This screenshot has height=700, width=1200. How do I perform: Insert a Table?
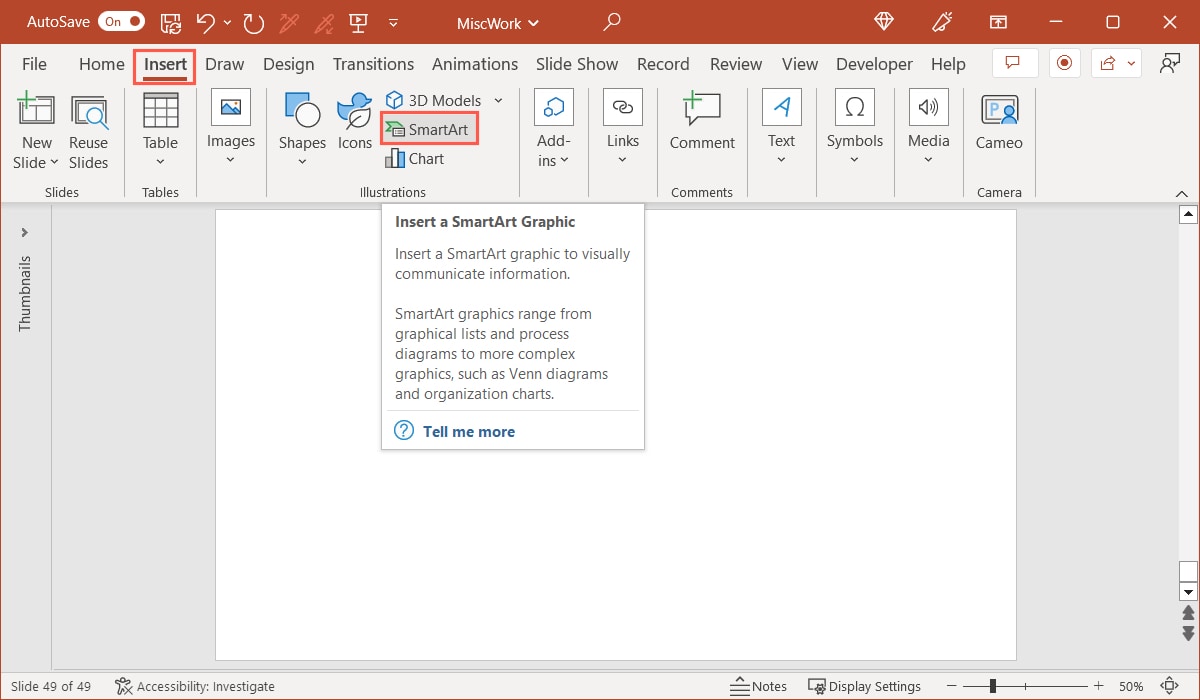point(159,128)
